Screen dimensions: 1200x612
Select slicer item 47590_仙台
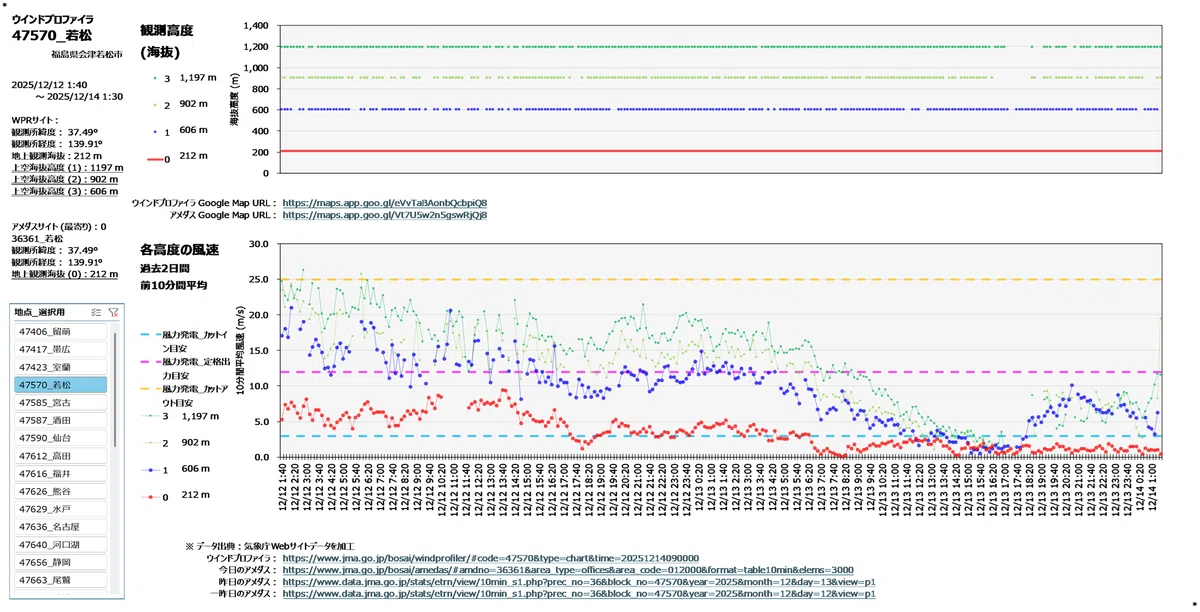tap(61, 438)
